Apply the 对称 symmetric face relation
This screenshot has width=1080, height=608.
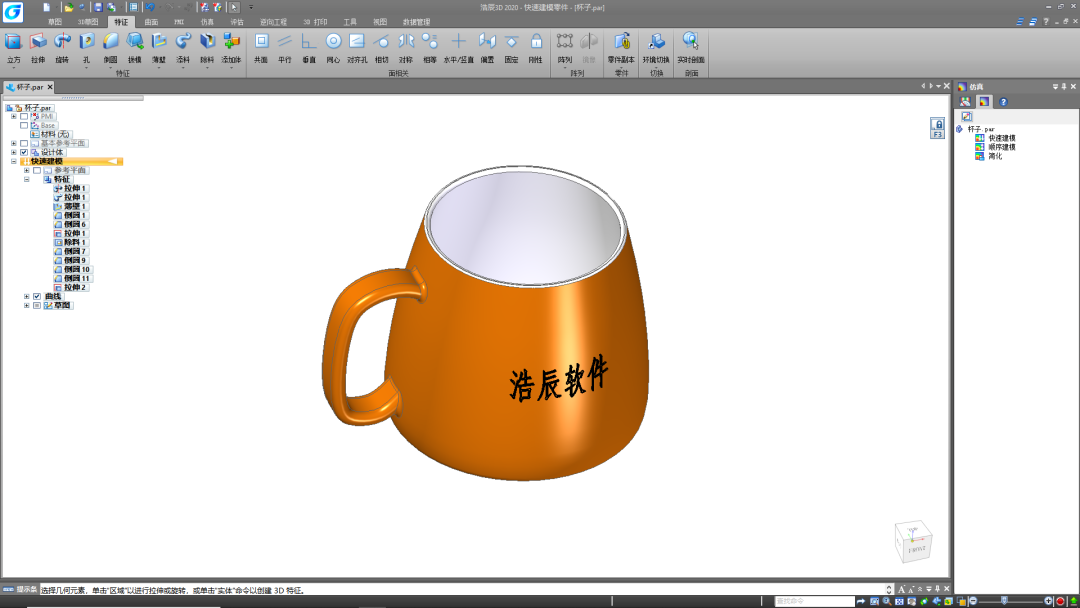point(406,48)
